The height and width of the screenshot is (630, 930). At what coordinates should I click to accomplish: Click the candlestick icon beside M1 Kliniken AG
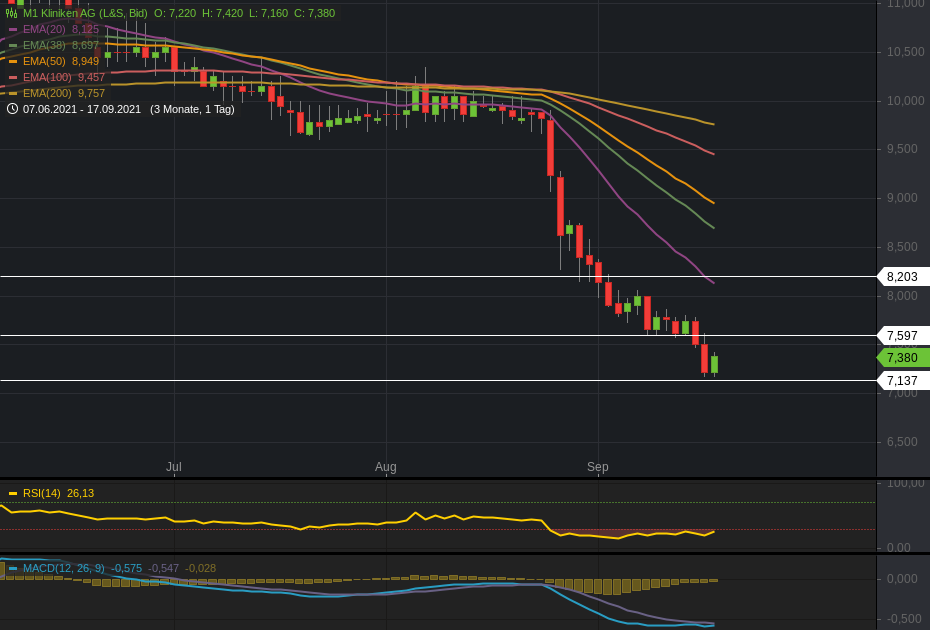12,13
